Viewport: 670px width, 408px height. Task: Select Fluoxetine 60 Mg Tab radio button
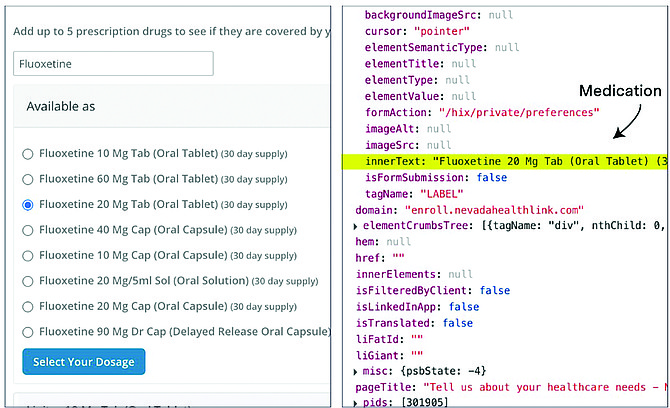28,179
